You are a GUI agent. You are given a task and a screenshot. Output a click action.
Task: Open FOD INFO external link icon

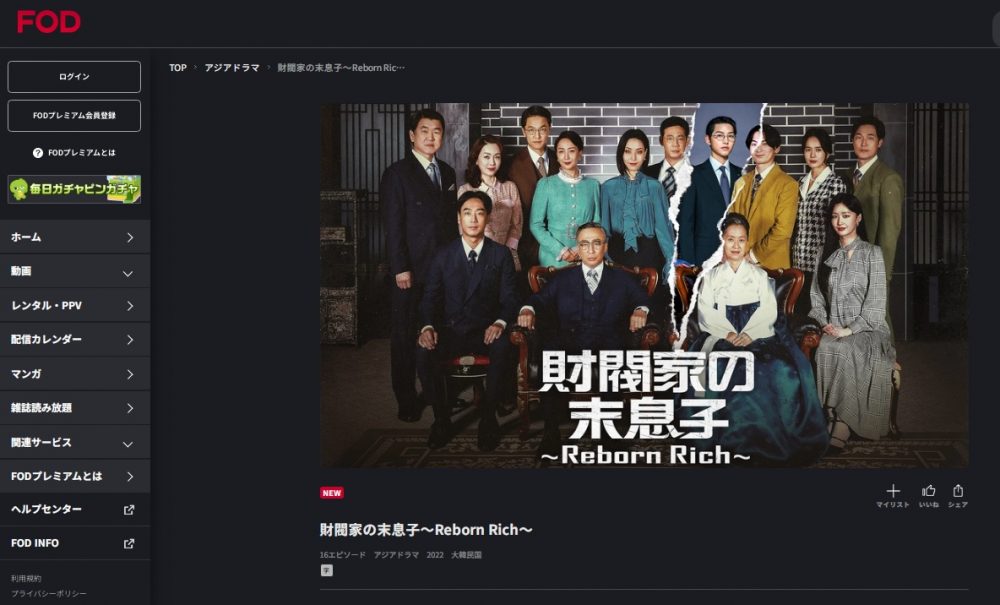(129, 543)
